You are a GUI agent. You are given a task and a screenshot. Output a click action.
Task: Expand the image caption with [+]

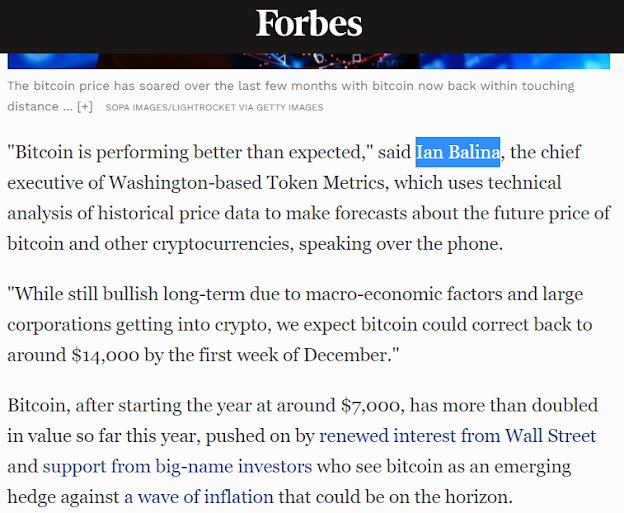point(85,106)
